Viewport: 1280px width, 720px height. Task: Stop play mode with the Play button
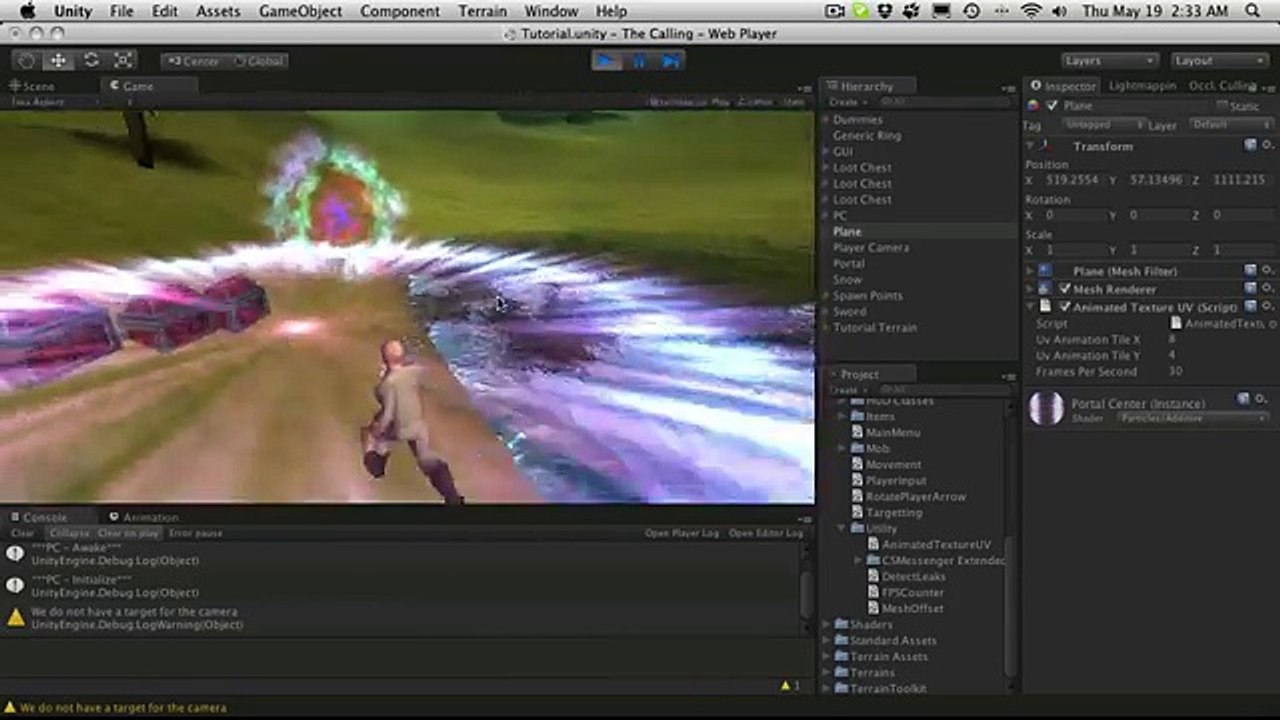pyautogui.click(x=606, y=61)
